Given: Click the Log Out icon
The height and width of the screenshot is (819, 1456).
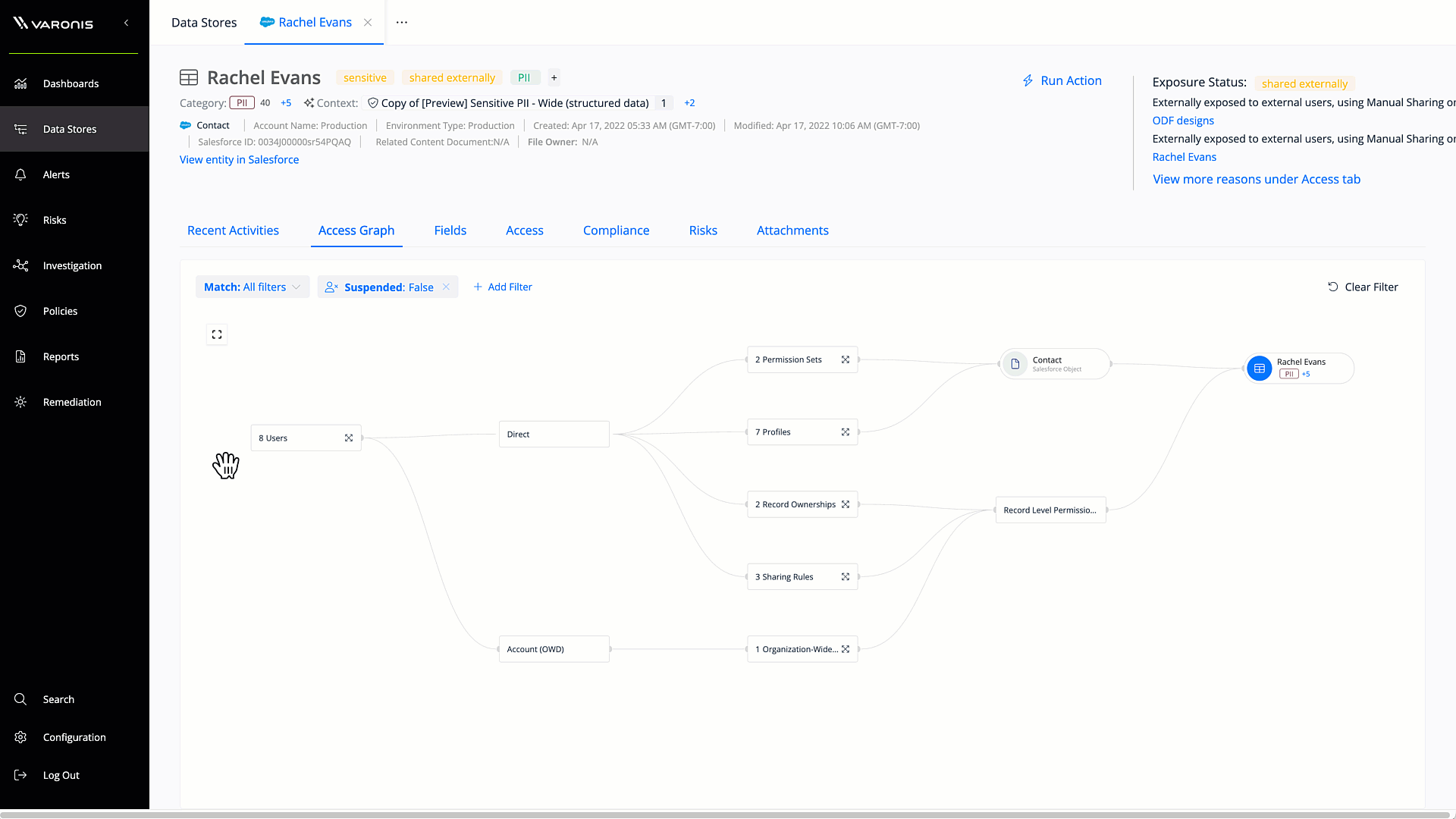Looking at the screenshot, I should click(x=20, y=775).
